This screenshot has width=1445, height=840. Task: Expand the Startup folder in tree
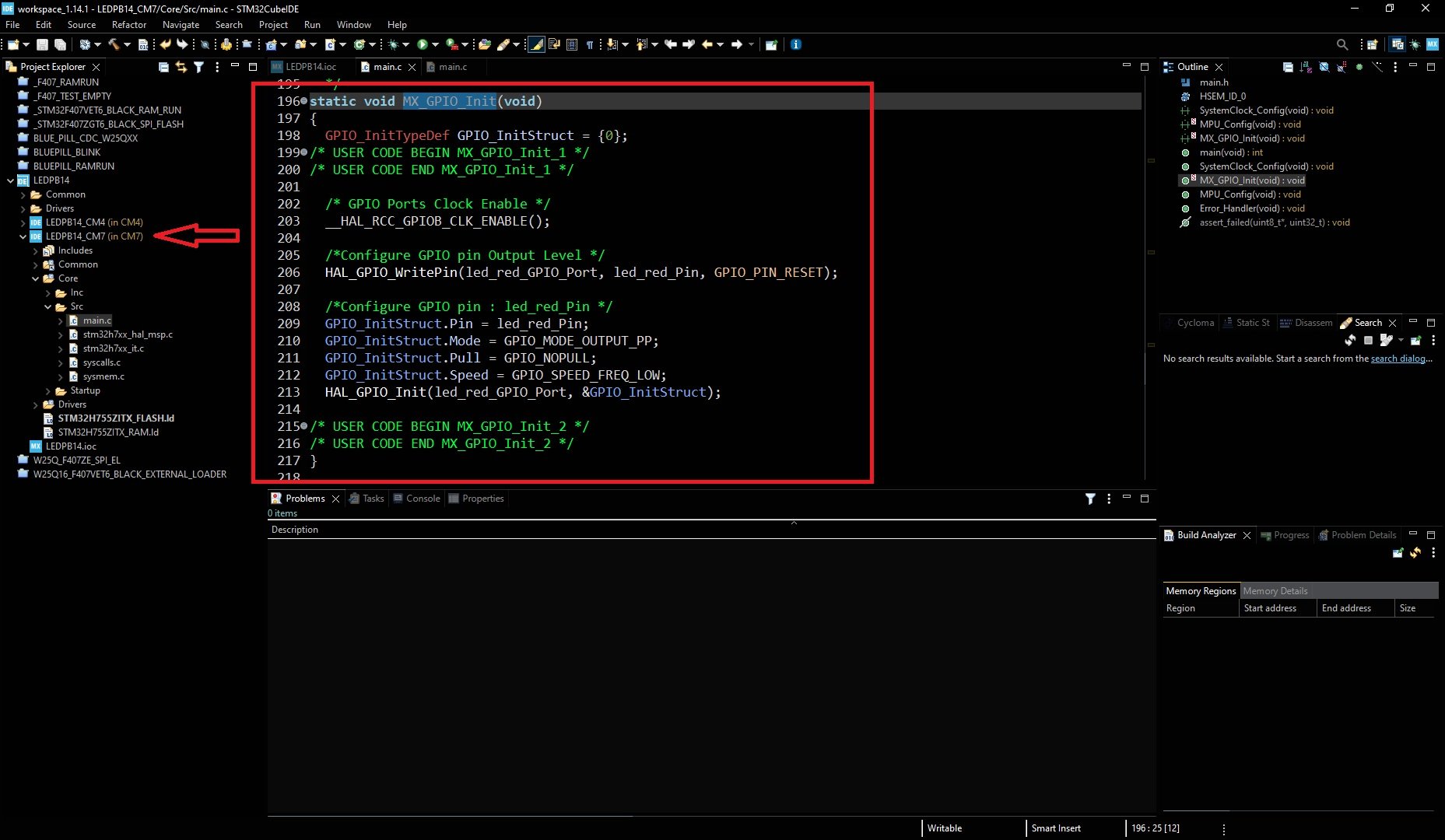pyautogui.click(x=48, y=390)
